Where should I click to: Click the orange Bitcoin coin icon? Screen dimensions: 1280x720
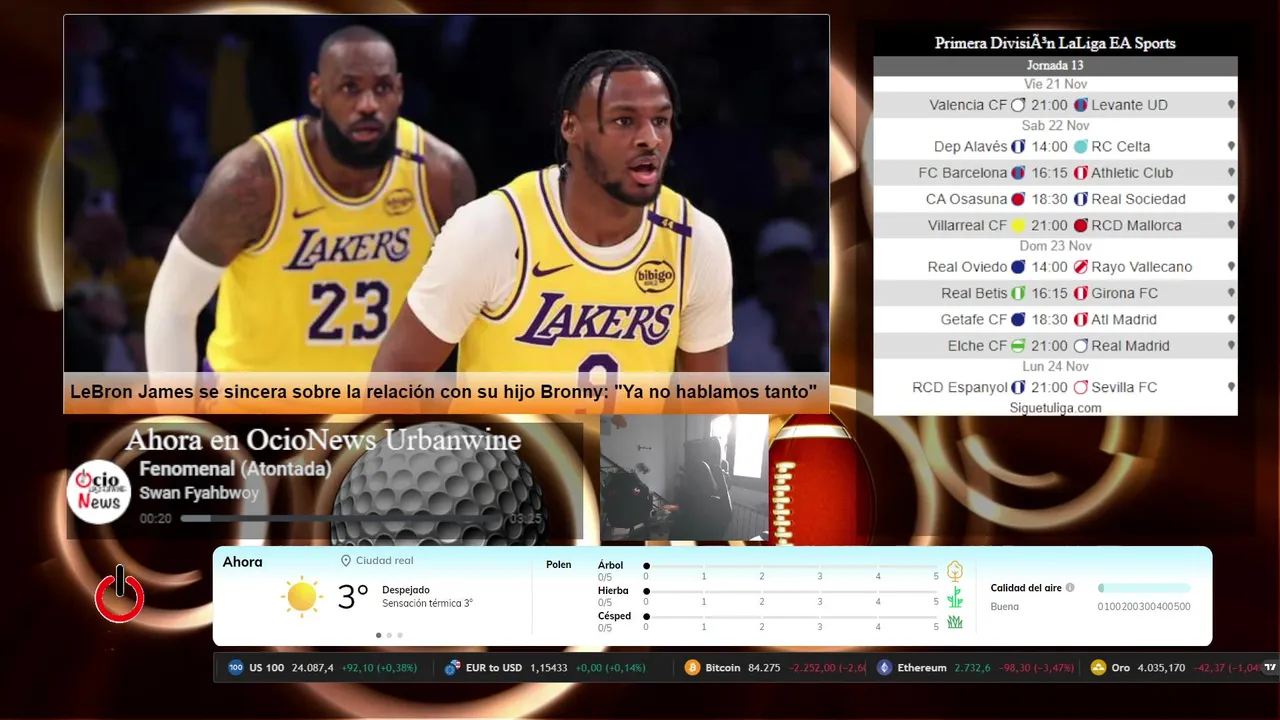click(x=692, y=668)
